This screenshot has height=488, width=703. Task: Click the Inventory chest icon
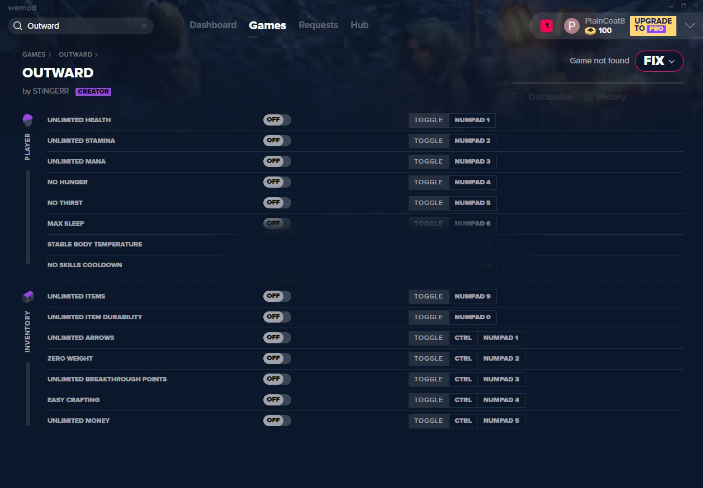28,296
